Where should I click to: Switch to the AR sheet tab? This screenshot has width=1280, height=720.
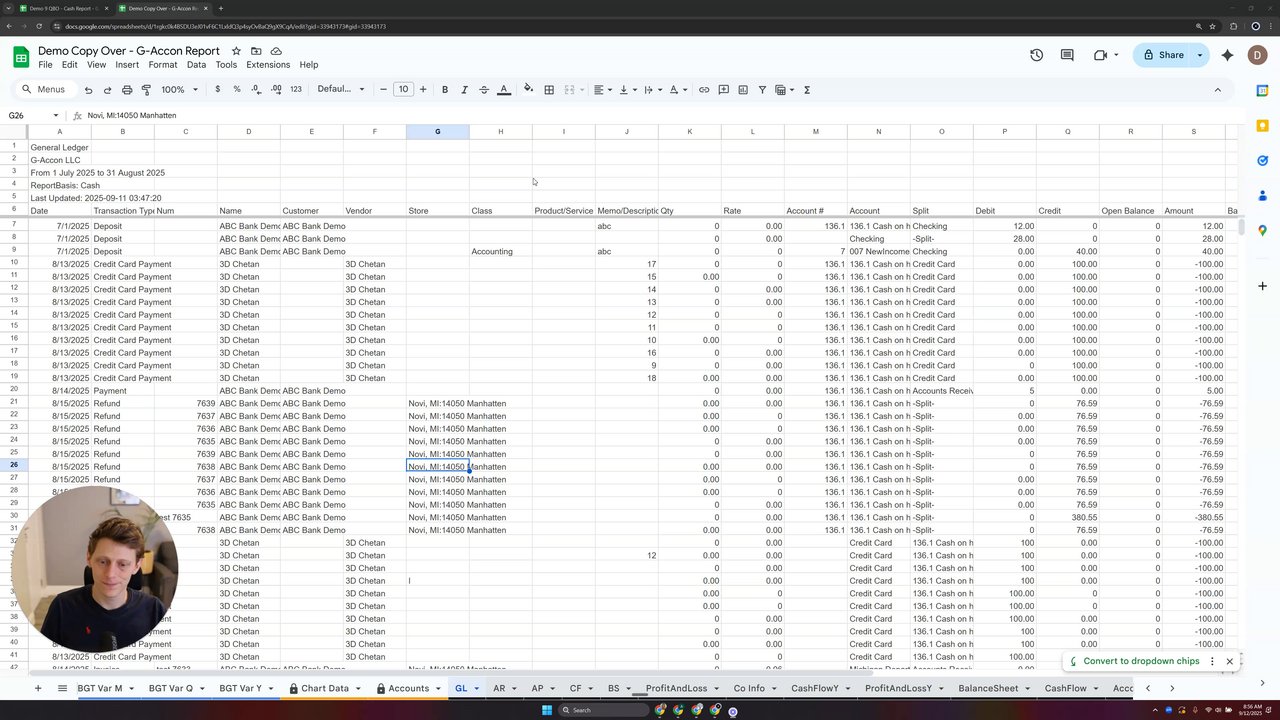point(505,688)
